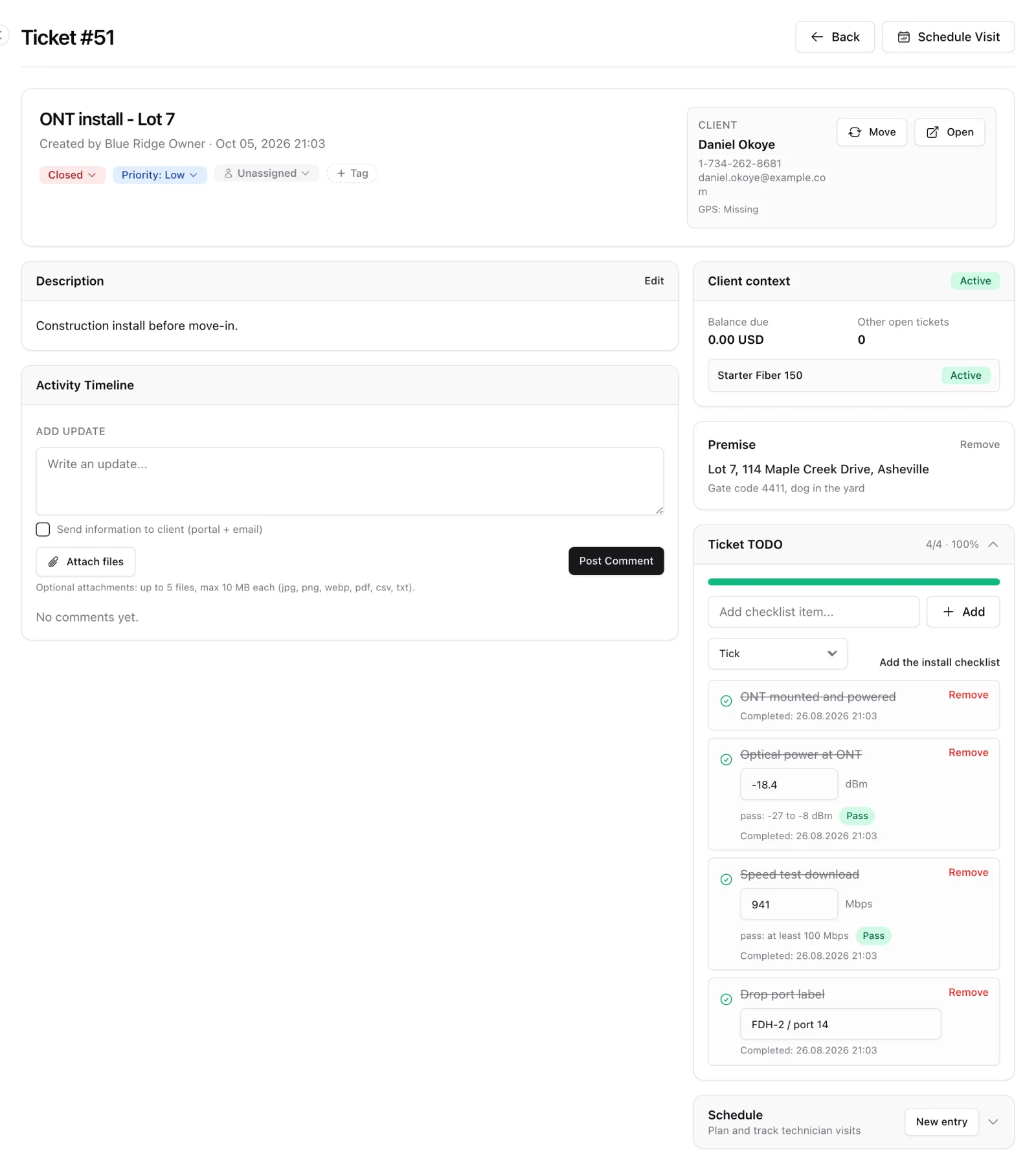Edit the ticket Description

[653, 280]
